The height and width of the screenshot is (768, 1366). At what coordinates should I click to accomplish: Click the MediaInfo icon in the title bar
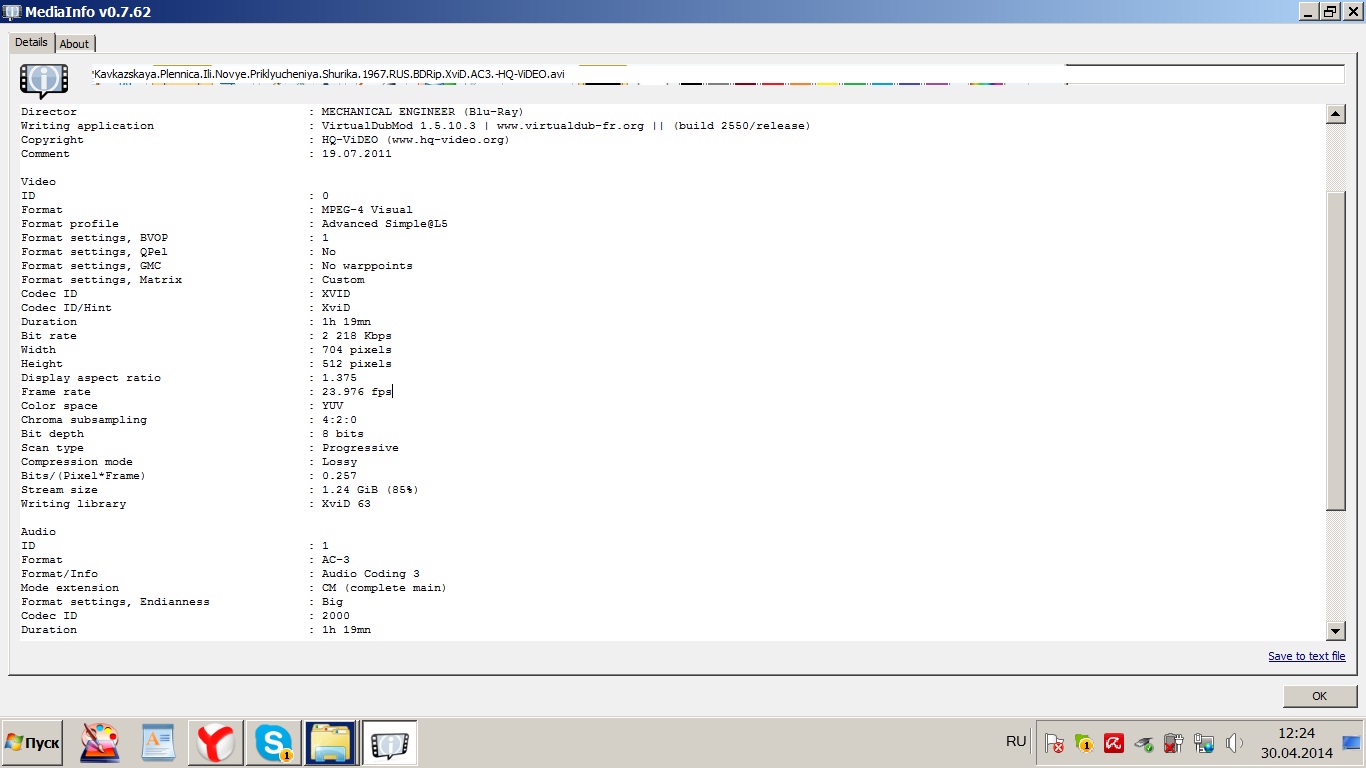click(12, 11)
